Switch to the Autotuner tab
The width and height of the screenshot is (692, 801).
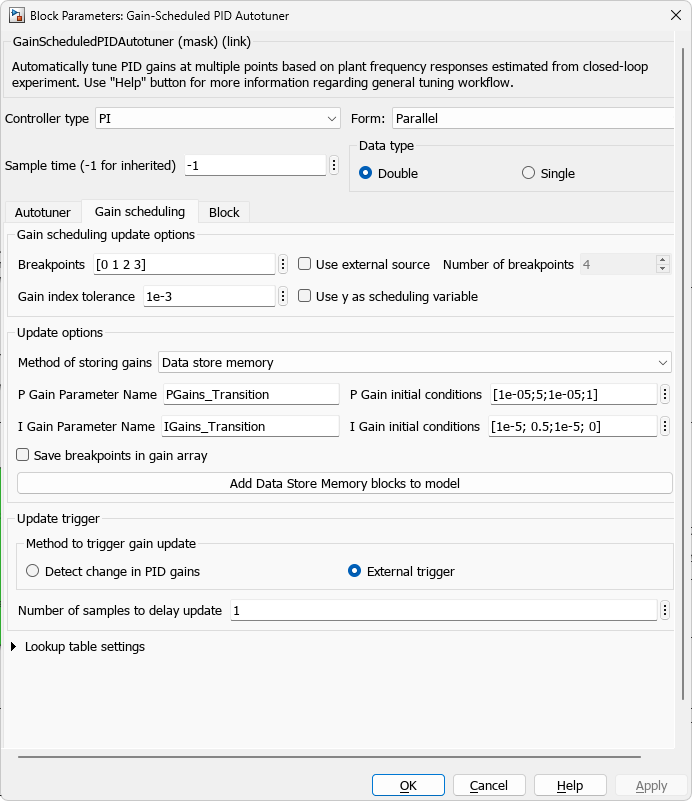43,212
